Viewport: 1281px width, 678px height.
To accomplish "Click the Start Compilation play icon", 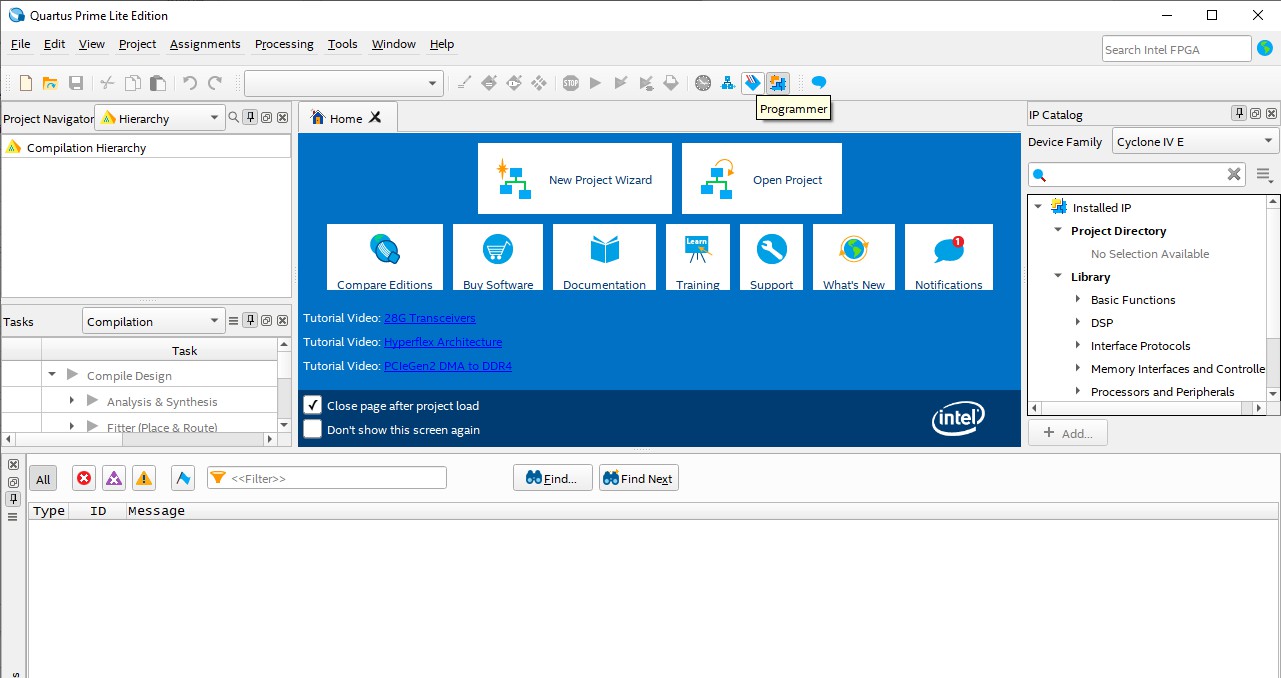I will (595, 83).
